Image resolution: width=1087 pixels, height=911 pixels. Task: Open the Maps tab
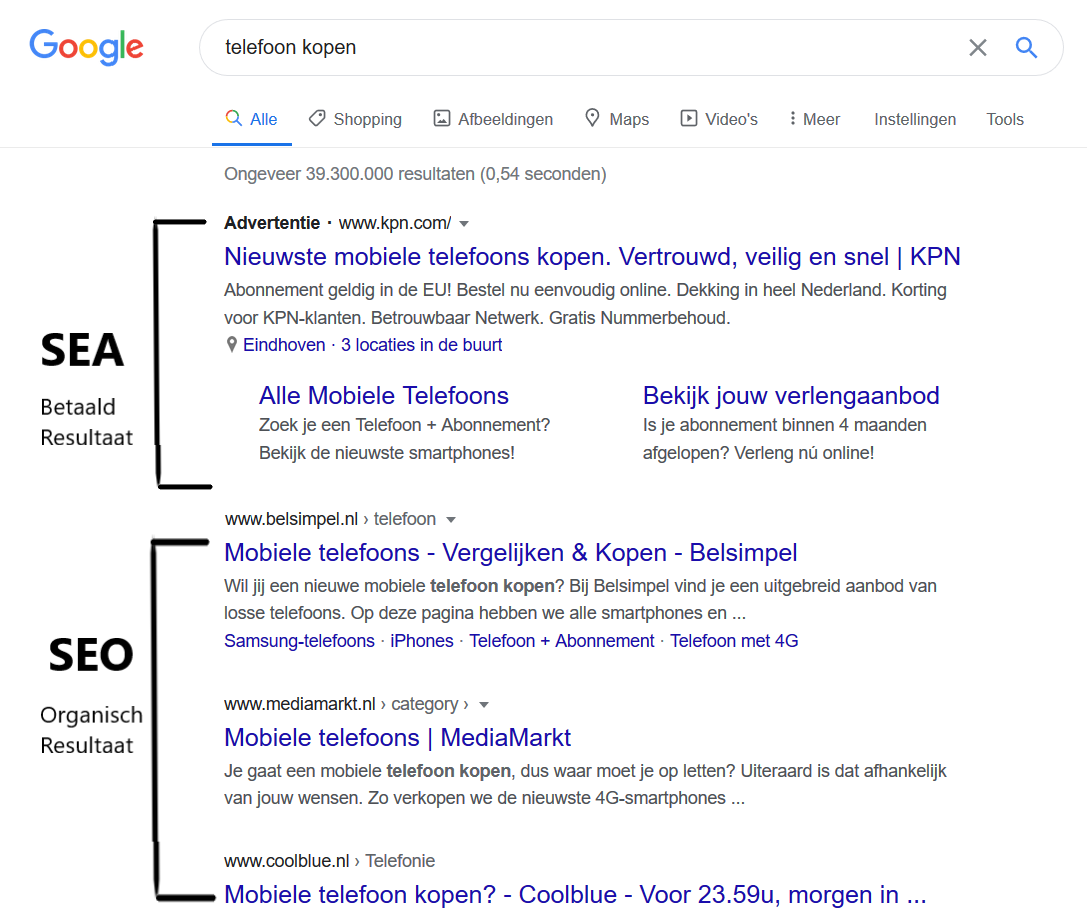click(x=617, y=119)
